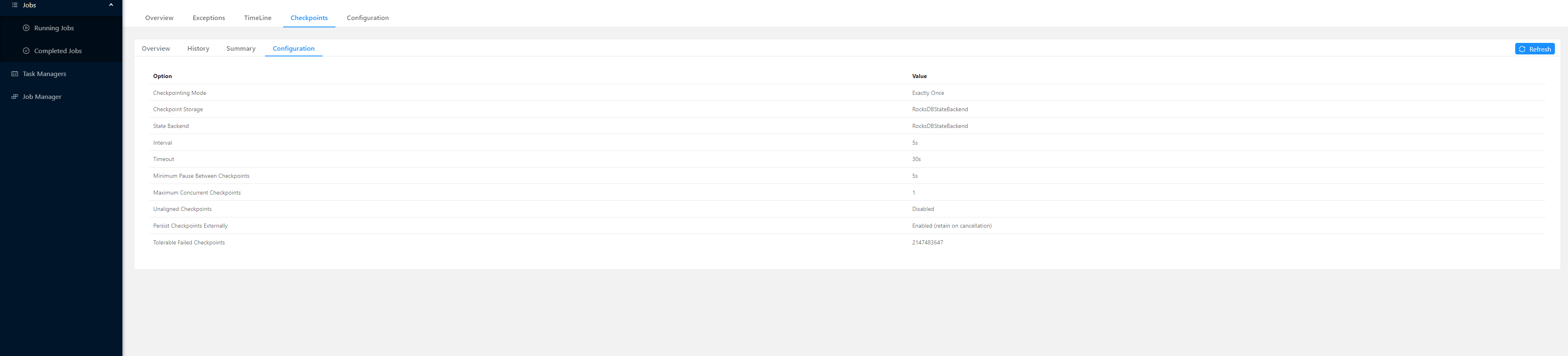Click the Tolerable Failed Checkpoints value 2147483647
1568x356 pixels.
pos(927,242)
